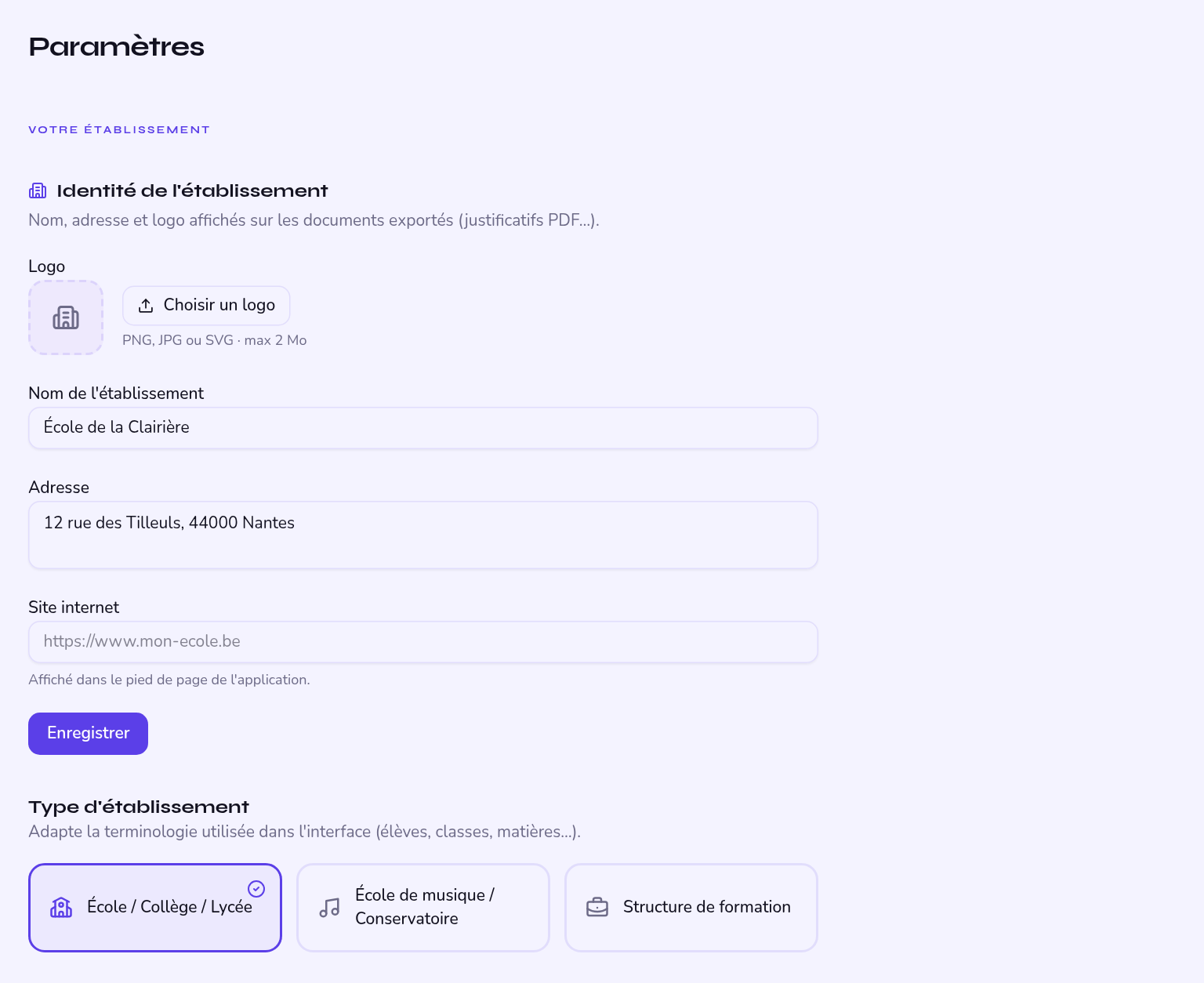Click the Enregistrer button
Screen dimensions: 1204x983
tap(88, 734)
